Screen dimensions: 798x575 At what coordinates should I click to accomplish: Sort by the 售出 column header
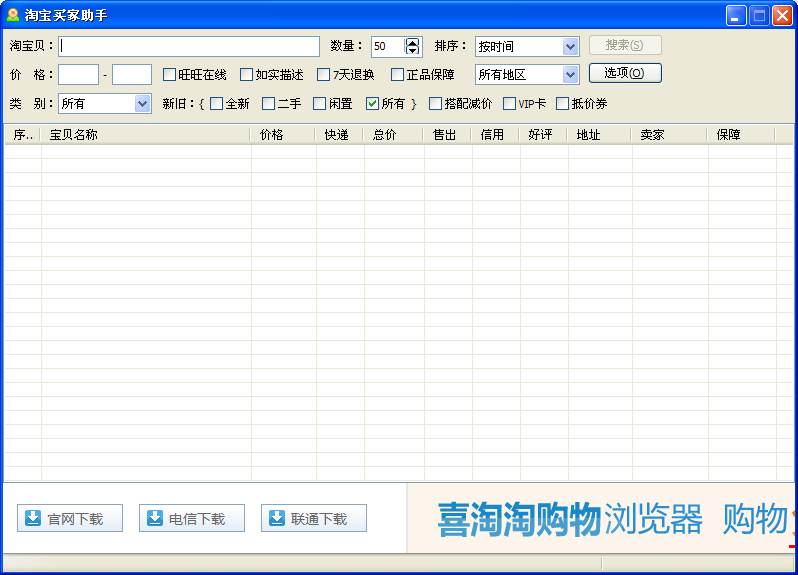[447, 135]
